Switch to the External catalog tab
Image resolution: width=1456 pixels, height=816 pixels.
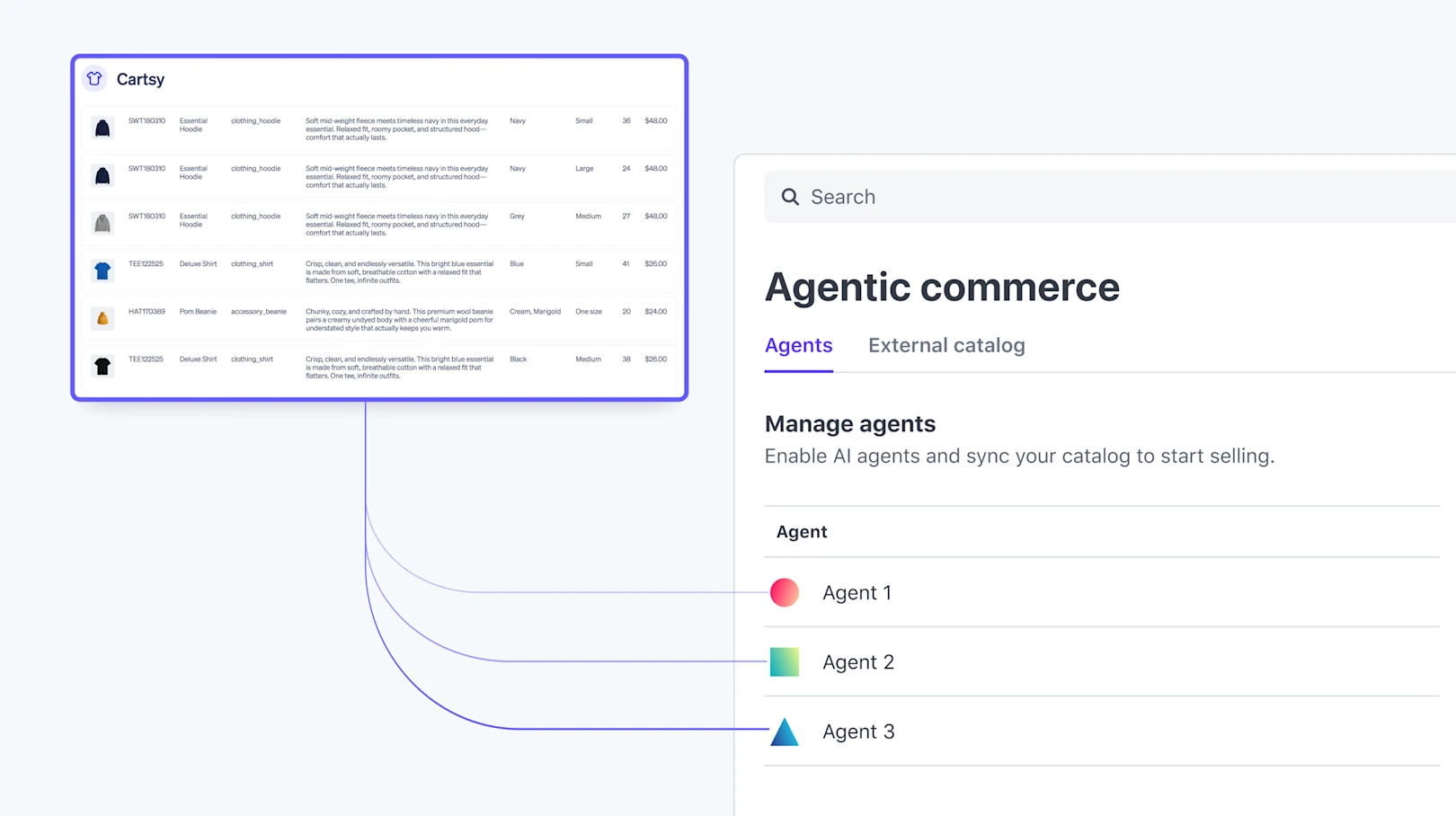[946, 345]
